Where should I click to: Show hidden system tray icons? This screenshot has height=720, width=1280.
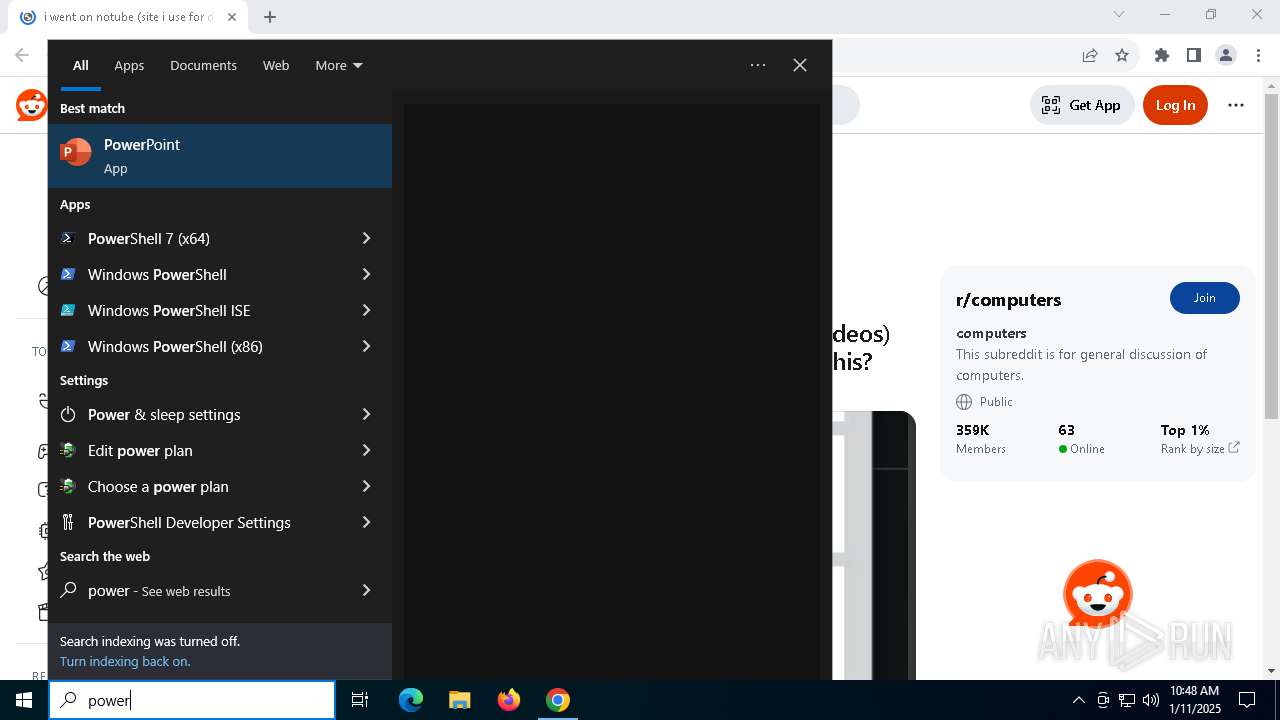click(x=1078, y=700)
